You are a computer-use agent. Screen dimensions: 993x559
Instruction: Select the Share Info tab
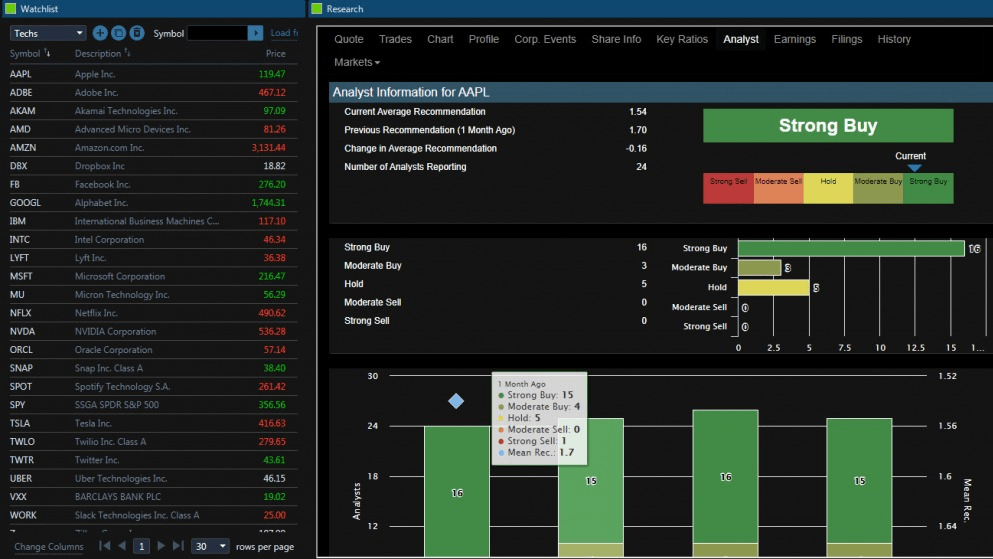[x=616, y=39]
